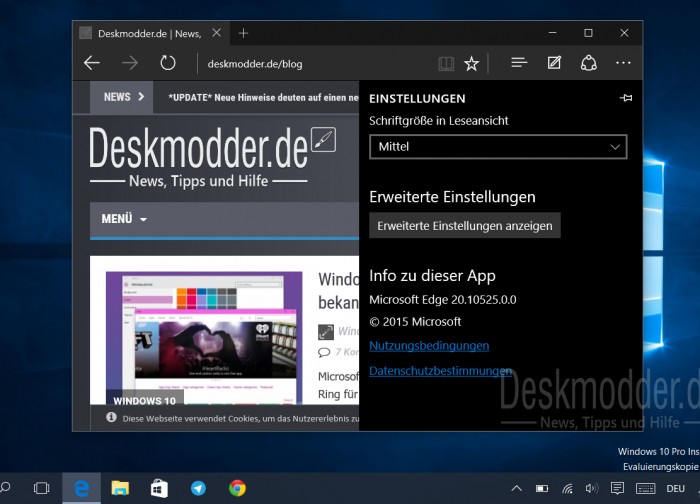Screen dimensions: 700x504
Task: Click Erweiterte Einstellungen anzeigen button
Action: (x=465, y=225)
